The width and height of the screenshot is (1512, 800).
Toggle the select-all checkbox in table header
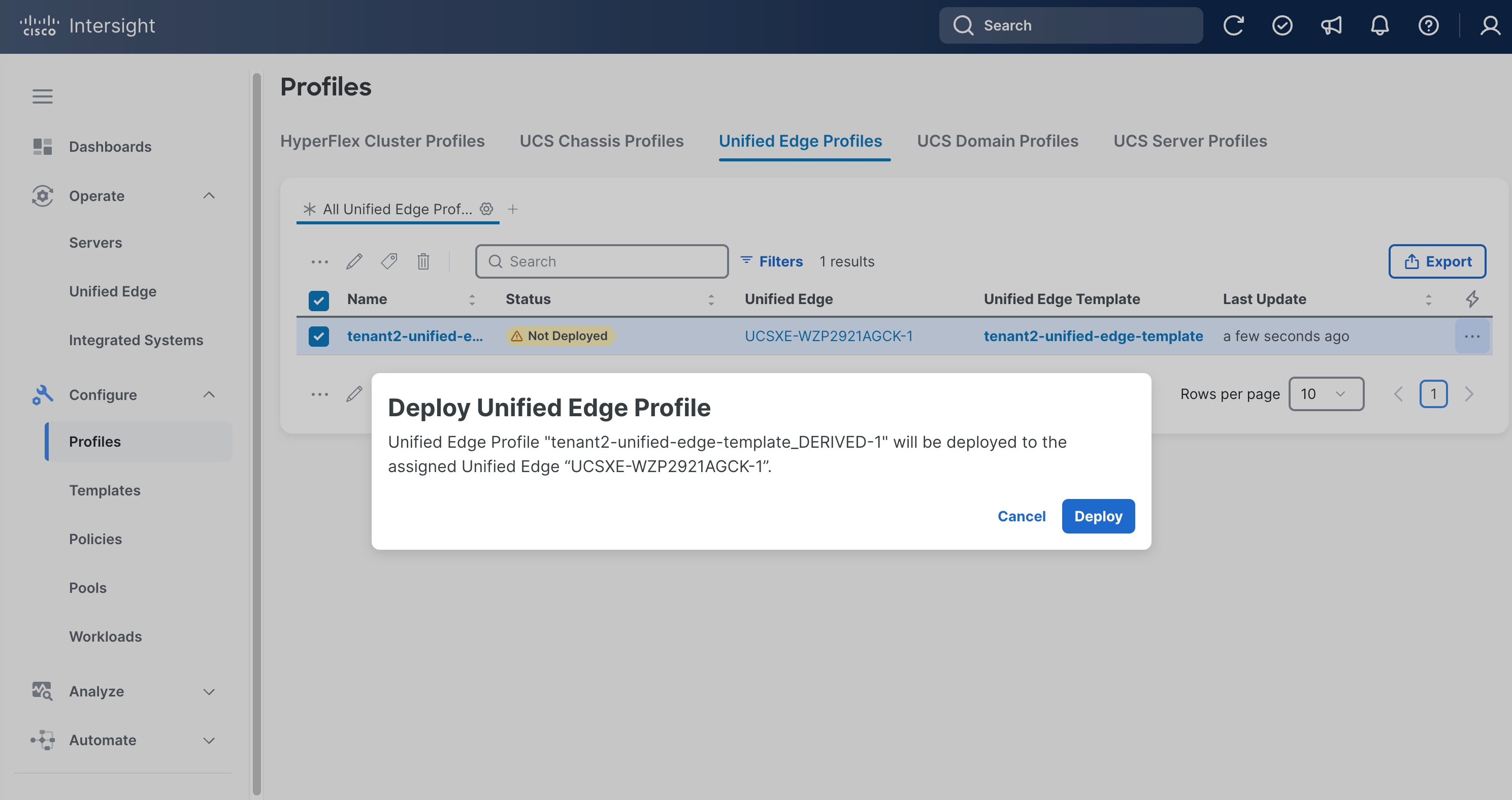coord(319,301)
